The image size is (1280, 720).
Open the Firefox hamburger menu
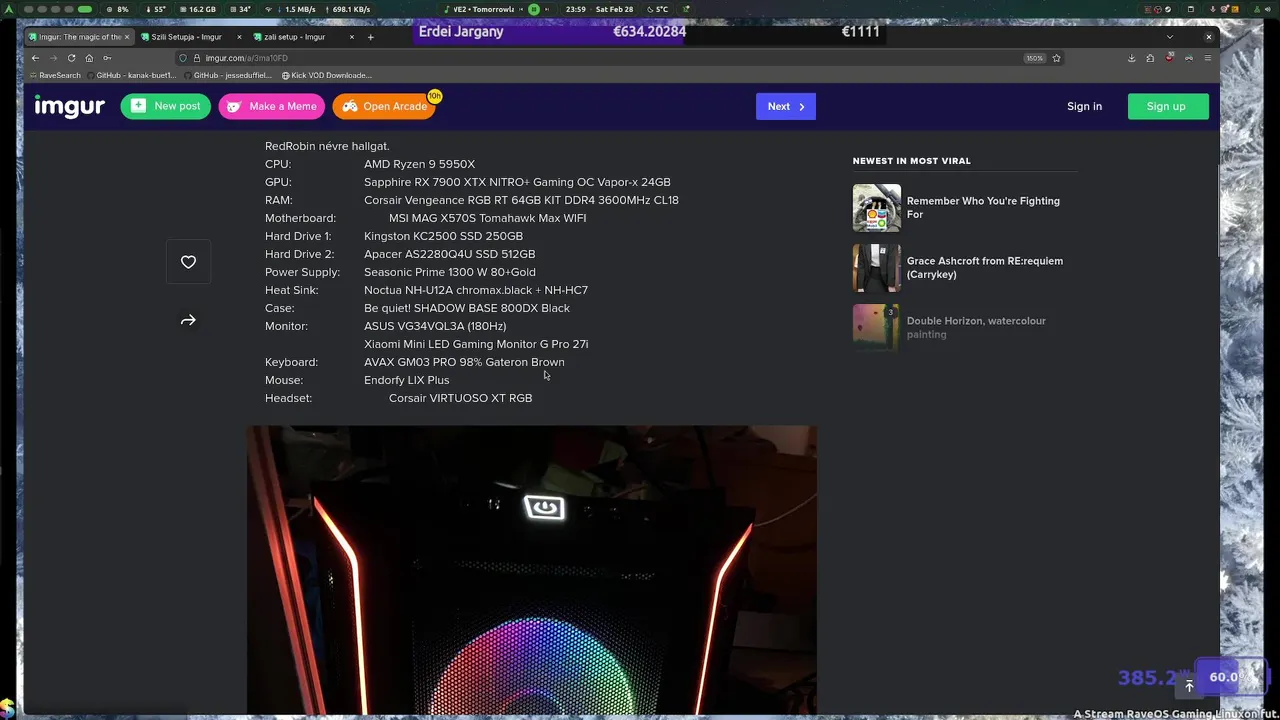(1208, 58)
